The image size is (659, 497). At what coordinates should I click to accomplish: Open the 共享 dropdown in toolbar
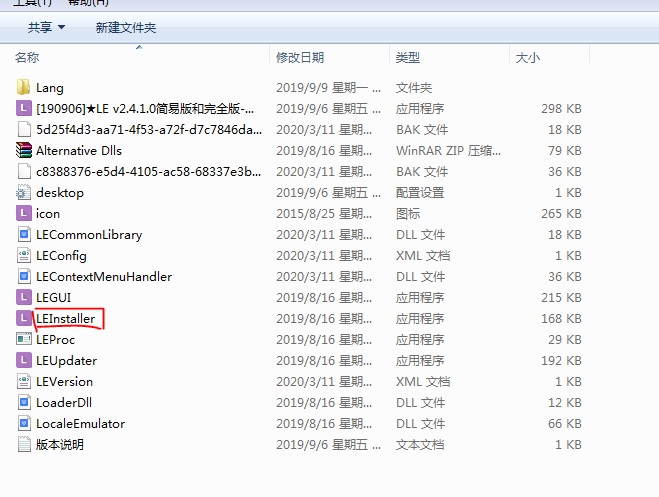click(x=46, y=28)
